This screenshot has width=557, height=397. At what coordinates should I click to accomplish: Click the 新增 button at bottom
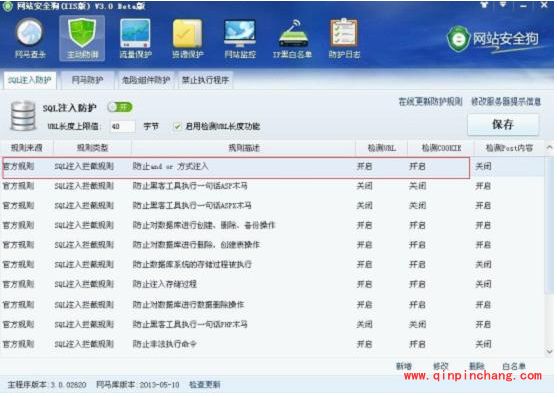tap(404, 366)
